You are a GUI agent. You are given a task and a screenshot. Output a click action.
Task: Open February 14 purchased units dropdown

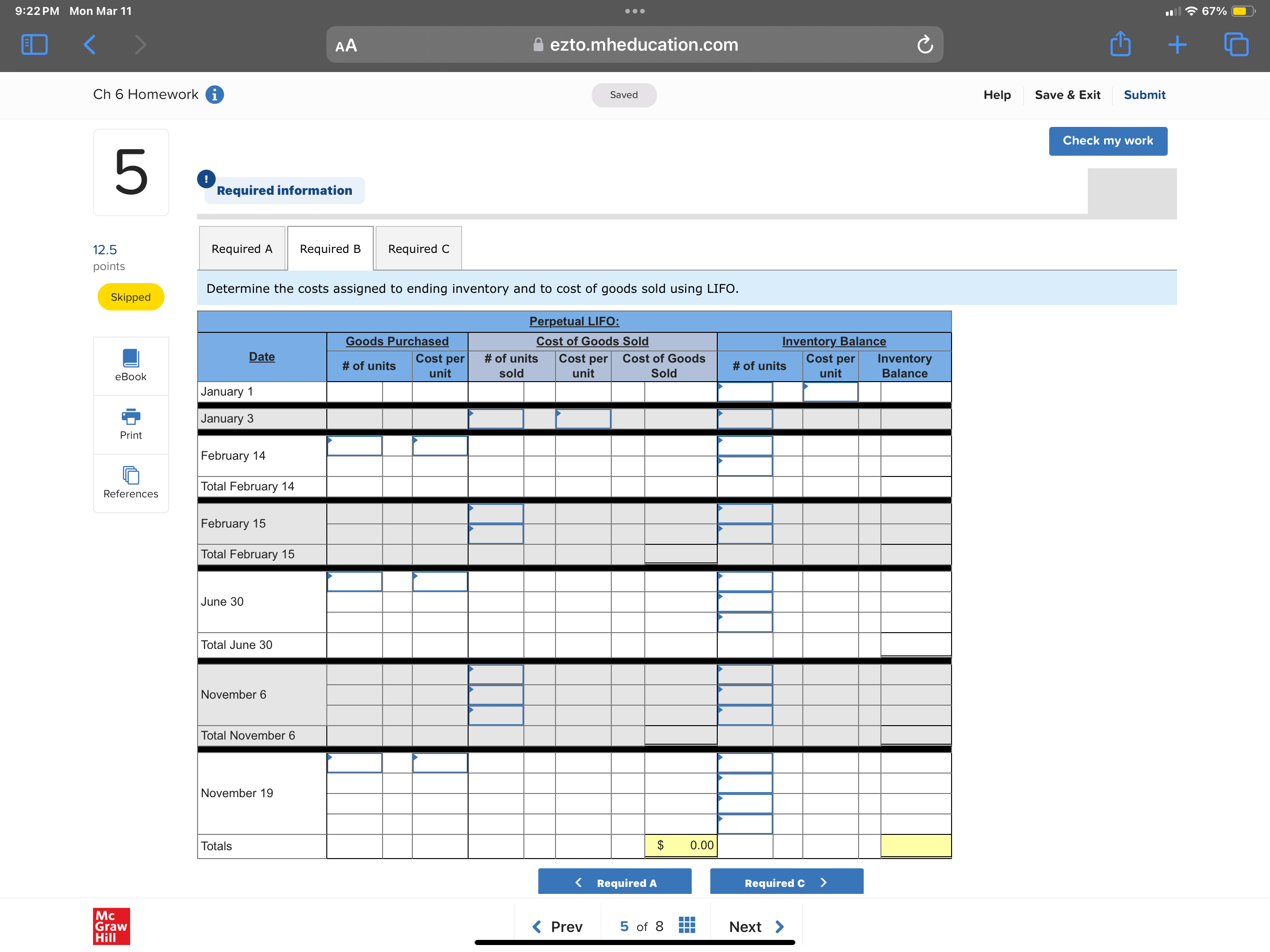click(354, 446)
